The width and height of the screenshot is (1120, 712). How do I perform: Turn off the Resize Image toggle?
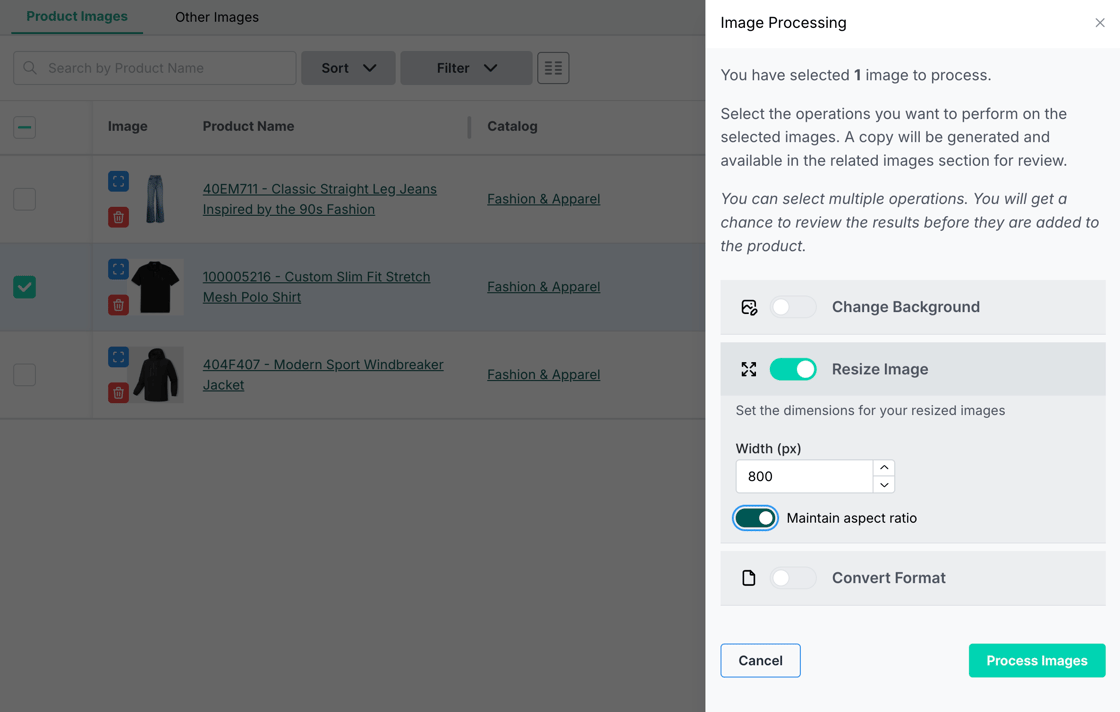(x=793, y=369)
